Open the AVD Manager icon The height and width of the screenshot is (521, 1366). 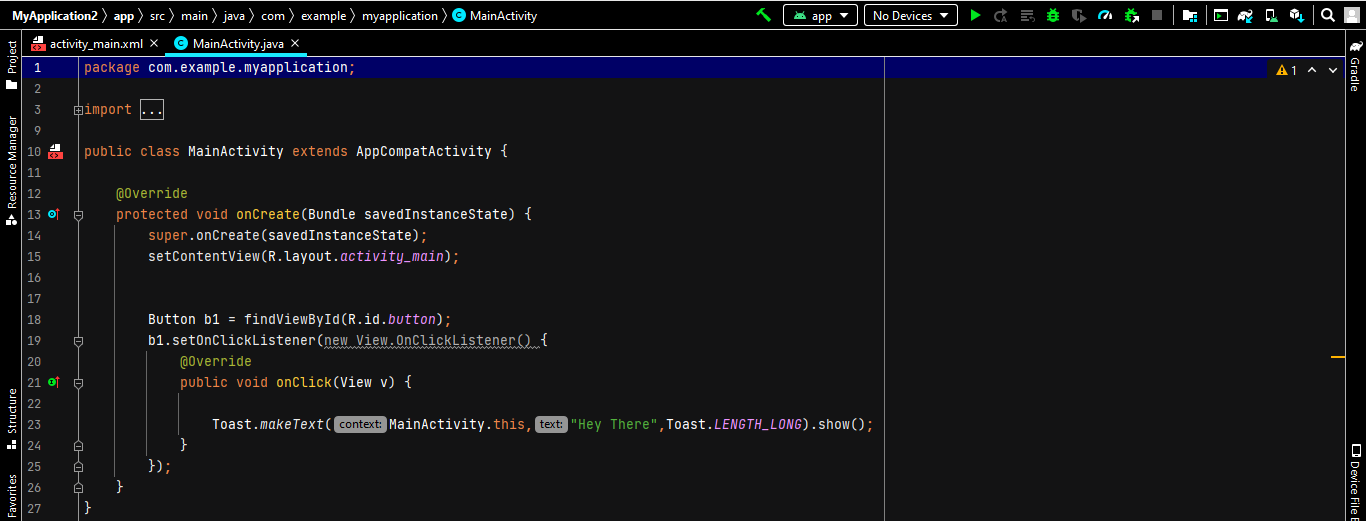coord(1271,15)
